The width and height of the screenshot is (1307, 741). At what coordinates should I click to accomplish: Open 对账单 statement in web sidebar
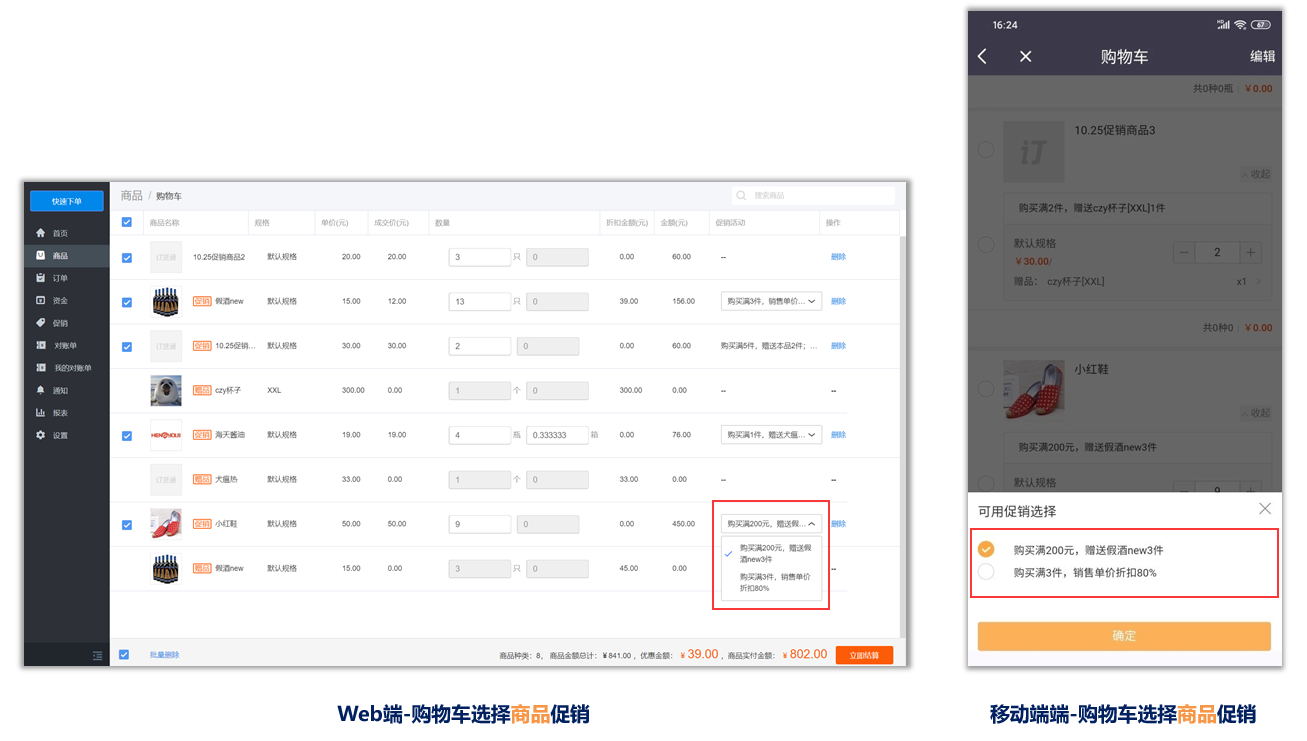pyautogui.click(x=66, y=345)
